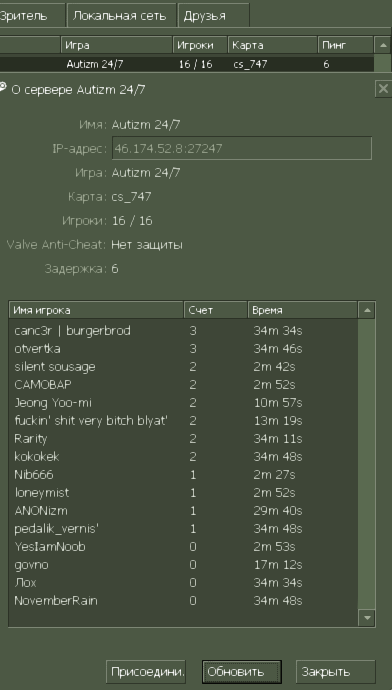
Task: Click the Закрыть button
Action: point(336,672)
